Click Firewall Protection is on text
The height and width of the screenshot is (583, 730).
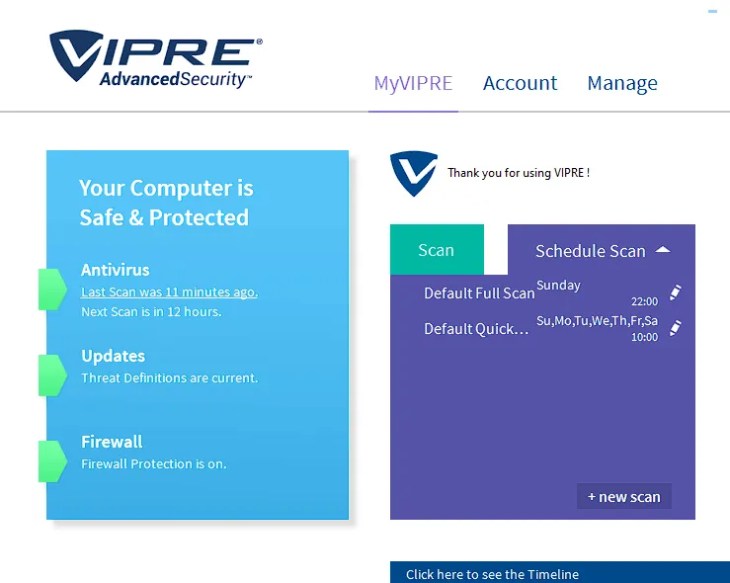[154, 464]
